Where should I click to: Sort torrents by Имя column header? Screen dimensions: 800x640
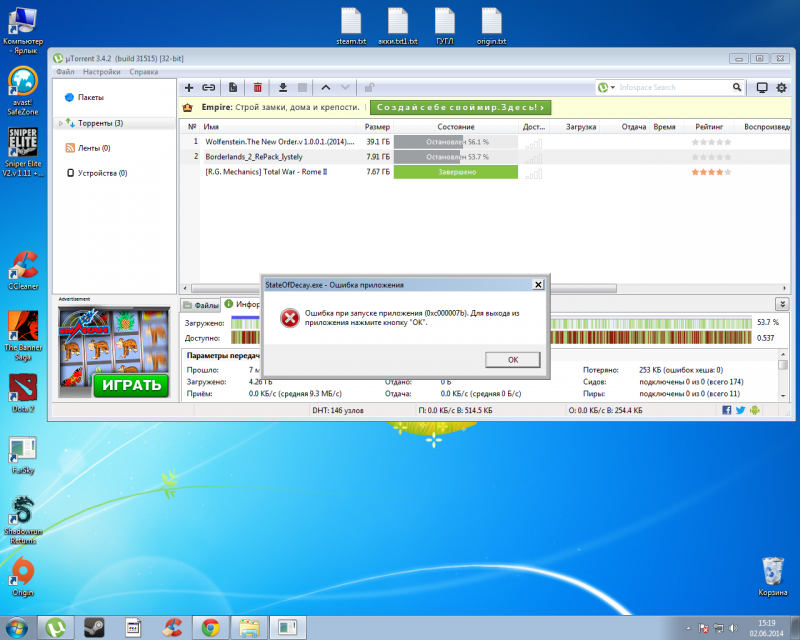coord(211,127)
